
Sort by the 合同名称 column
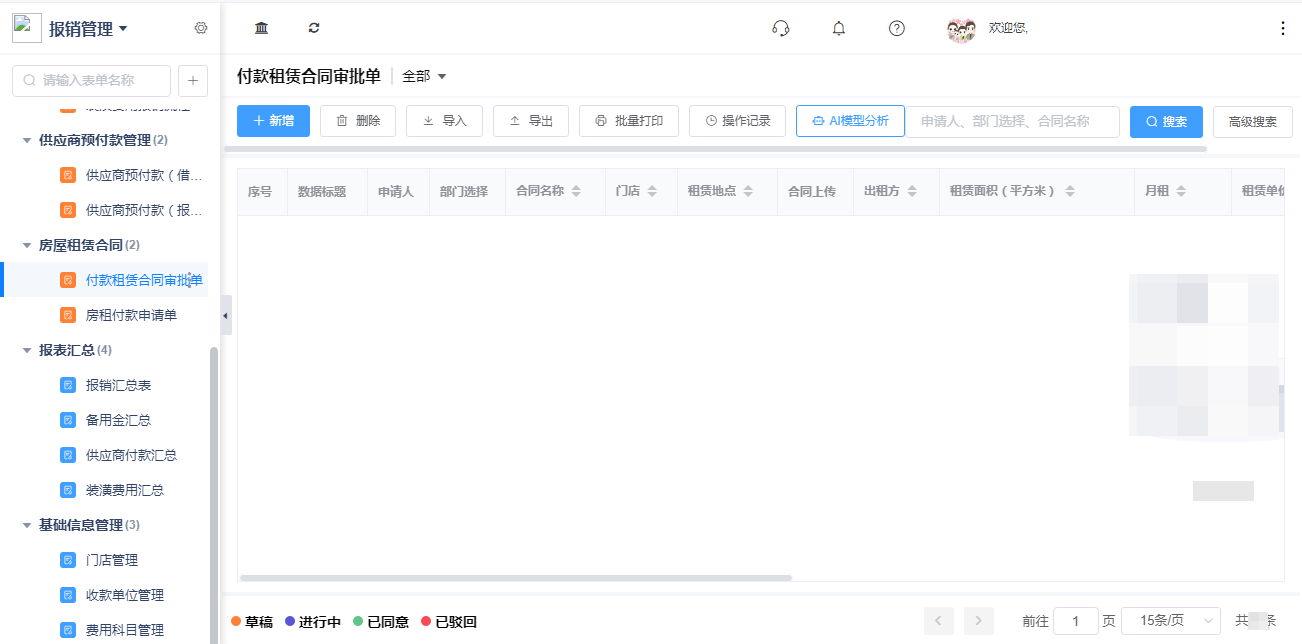coord(576,191)
